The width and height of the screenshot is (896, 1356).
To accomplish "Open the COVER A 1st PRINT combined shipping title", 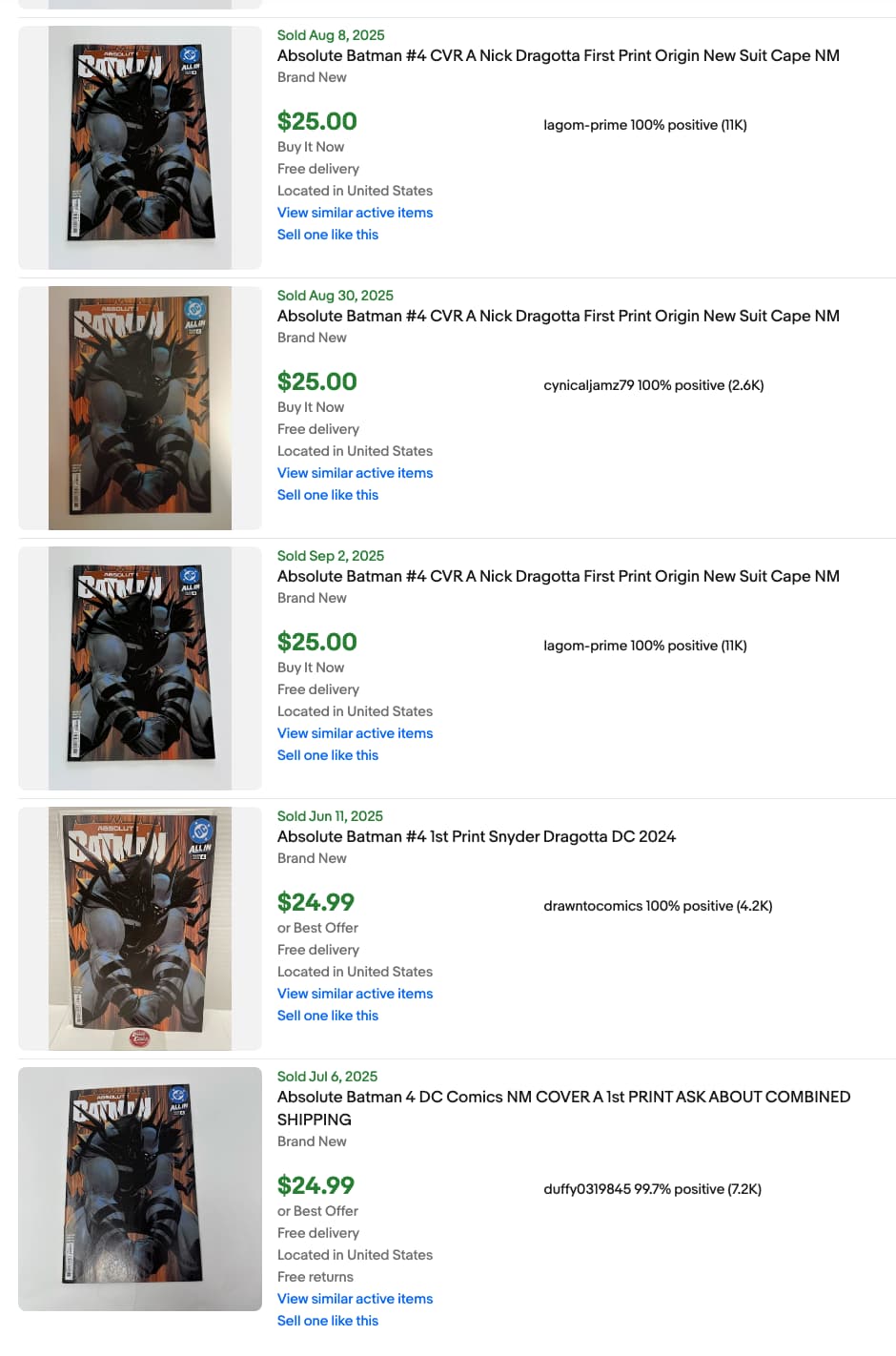I will (x=563, y=1108).
